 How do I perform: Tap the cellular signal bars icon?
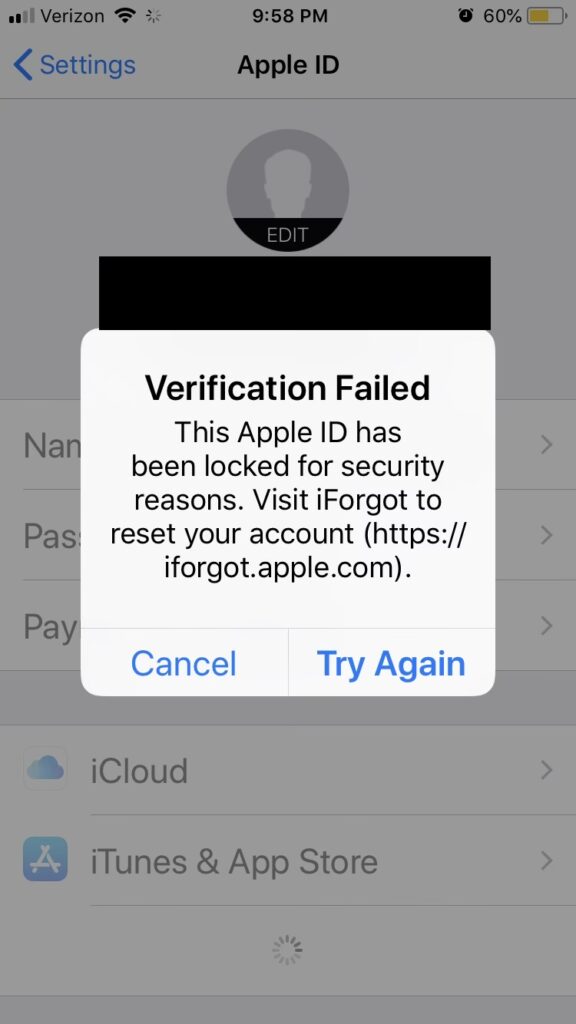click(x=22, y=16)
